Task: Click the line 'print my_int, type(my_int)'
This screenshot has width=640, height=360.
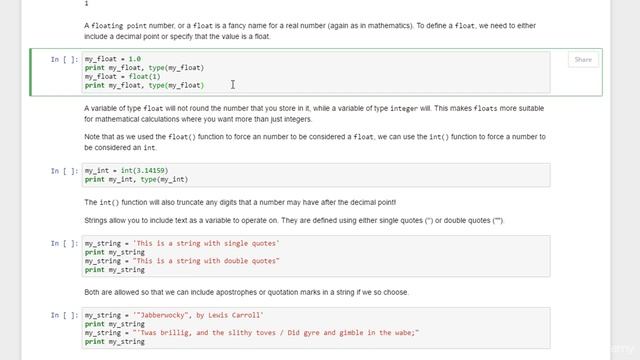Action: [x=136, y=180]
